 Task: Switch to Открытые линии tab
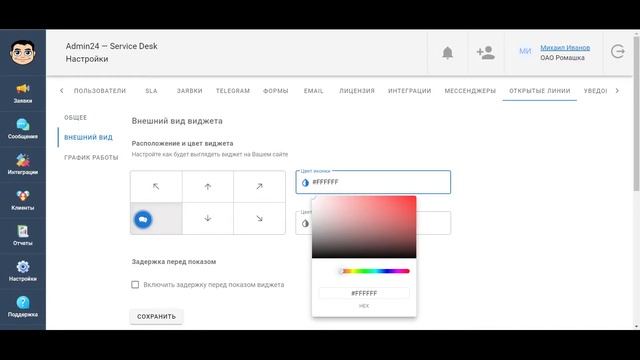coord(540,91)
